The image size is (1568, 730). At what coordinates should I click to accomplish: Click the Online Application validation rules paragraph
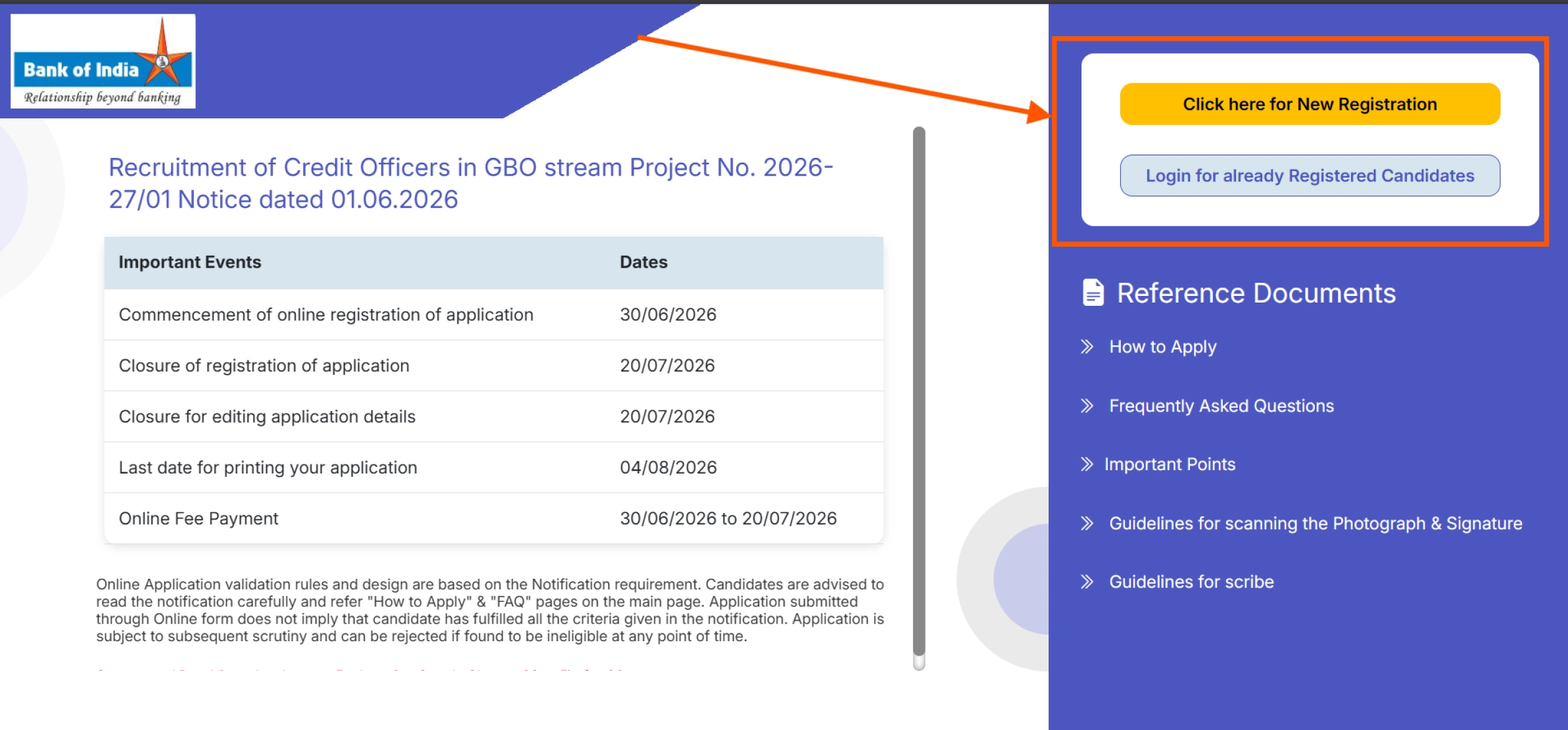pyautogui.click(x=490, y=610)
